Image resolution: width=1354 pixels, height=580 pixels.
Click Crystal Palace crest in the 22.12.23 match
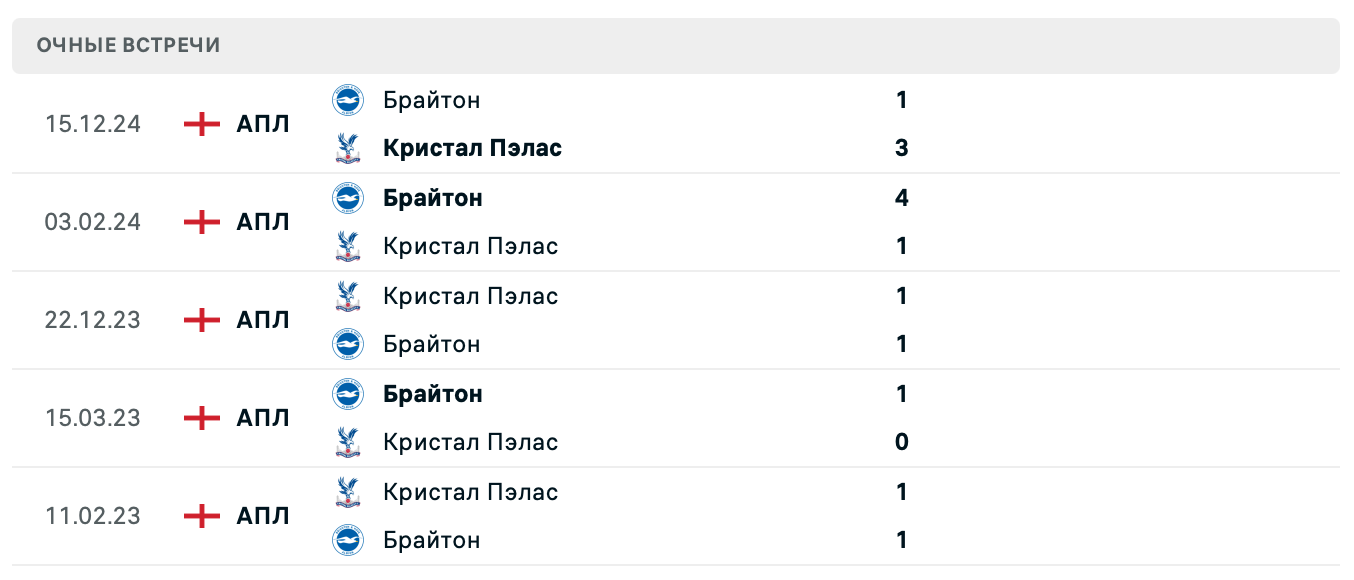(347, 296)
